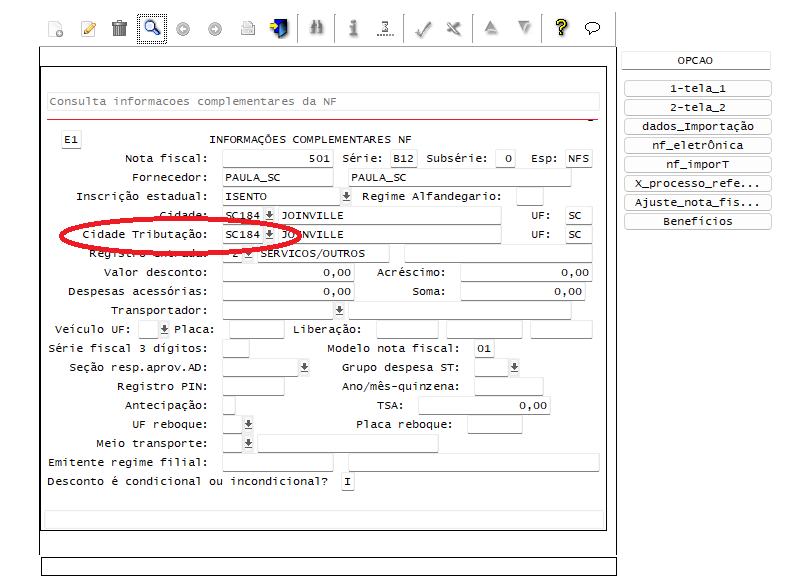Open the dados_Importação option
This screenshot has height=579, width=809.
(698, 126)
